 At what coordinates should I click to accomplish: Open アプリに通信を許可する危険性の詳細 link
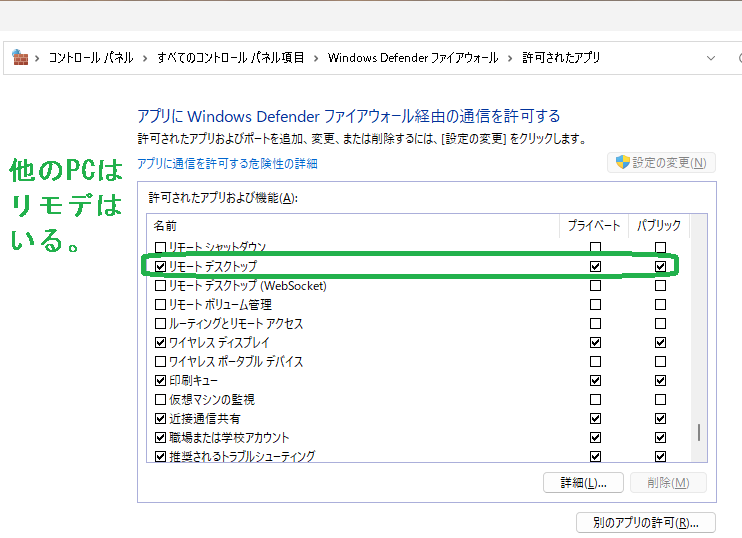[227, 163]
